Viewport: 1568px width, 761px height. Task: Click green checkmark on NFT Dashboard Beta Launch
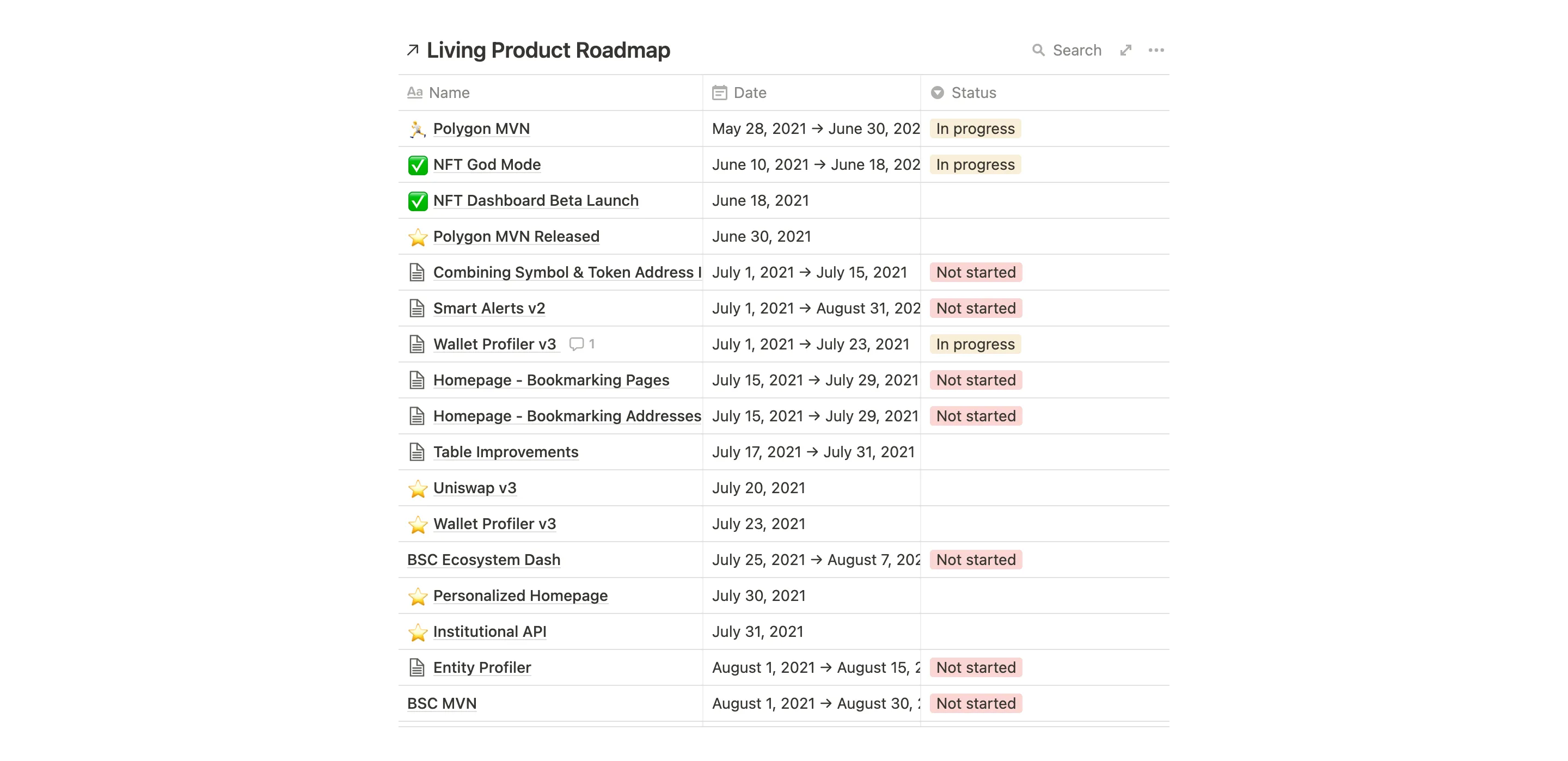tap(418, 201)
